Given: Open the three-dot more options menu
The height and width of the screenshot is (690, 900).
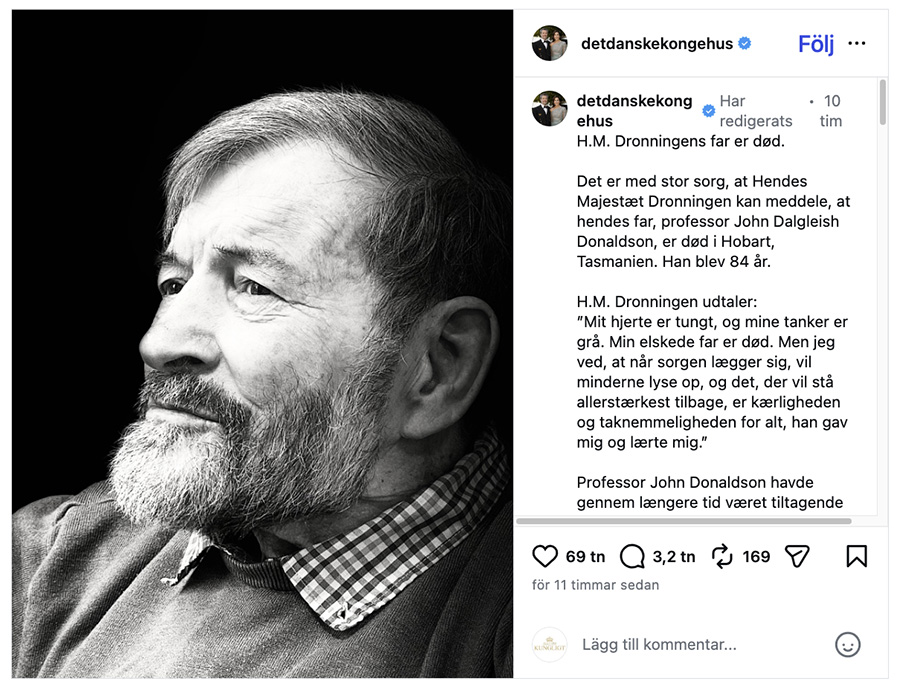Looking at the screenshot, I should pos(857,44).
